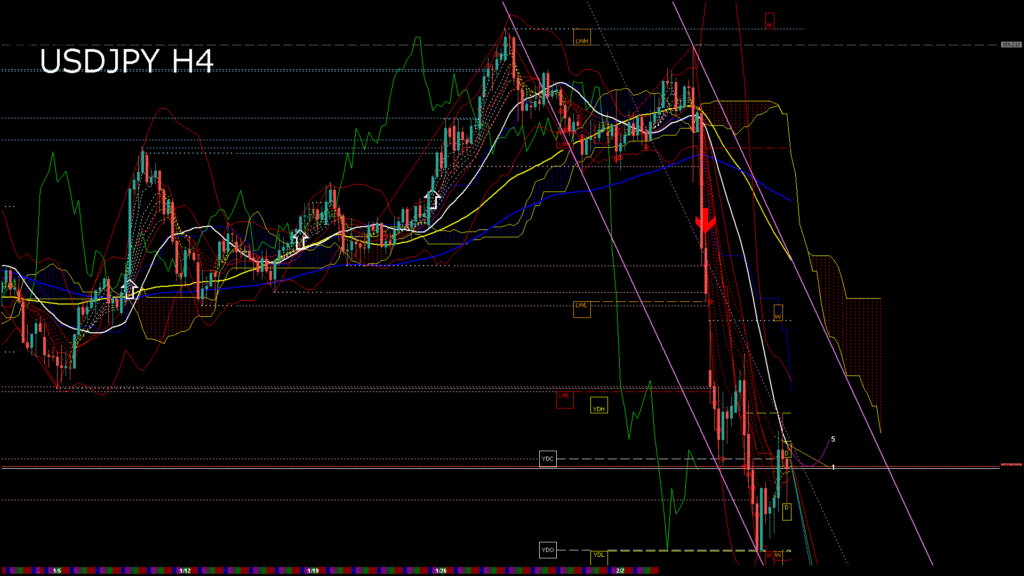Image resolution: width=1024 pixels, height=576 pixels.
Task: Click the yellow LWL label box
Action: point(582,306)
